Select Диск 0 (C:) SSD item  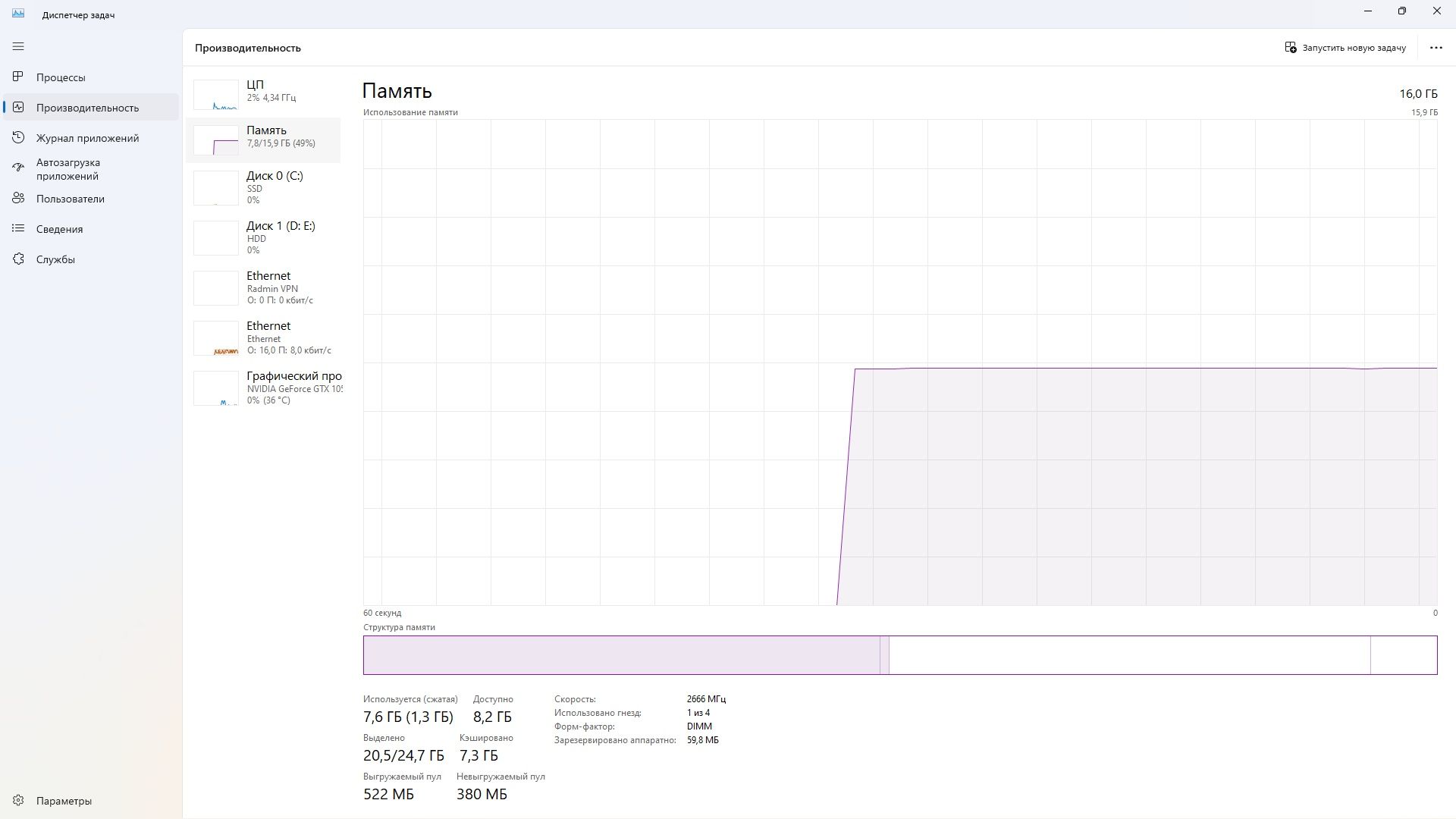(x=264, y=187)
